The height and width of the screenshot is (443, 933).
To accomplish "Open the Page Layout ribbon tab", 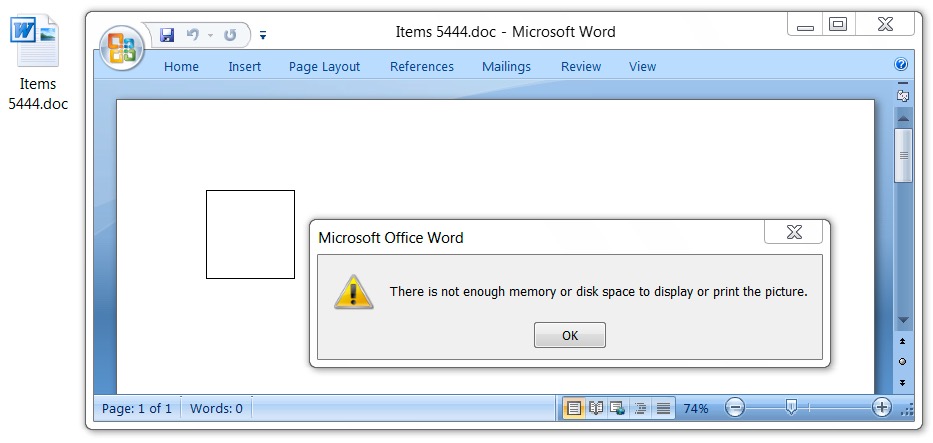I will pos(324,67).
